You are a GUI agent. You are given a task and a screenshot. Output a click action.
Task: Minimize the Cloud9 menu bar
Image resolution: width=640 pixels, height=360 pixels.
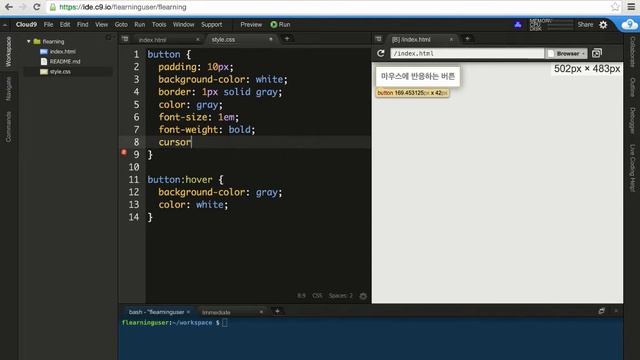[5, 25]
